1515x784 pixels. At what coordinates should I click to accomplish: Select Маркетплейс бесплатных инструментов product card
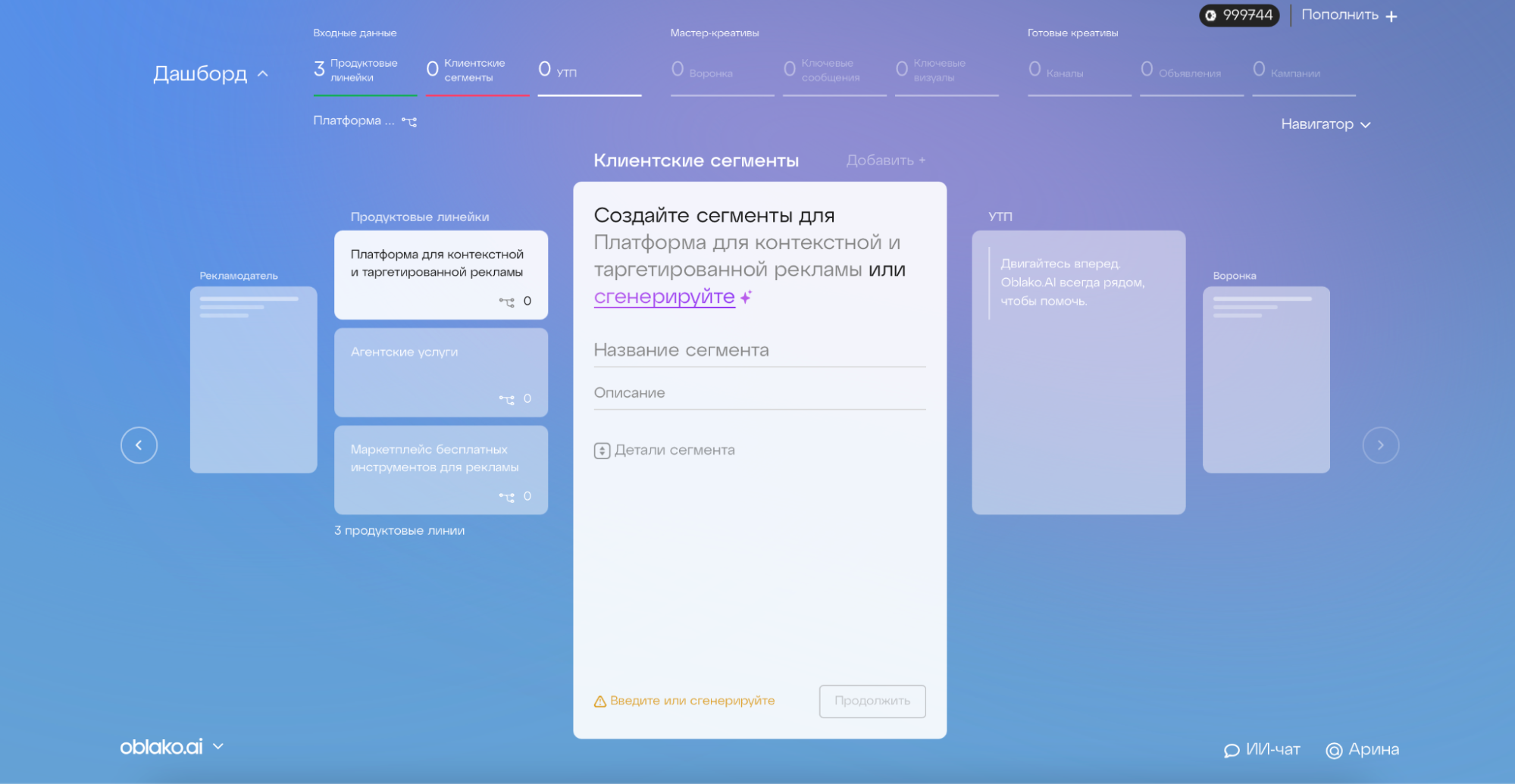click(440, 470)
